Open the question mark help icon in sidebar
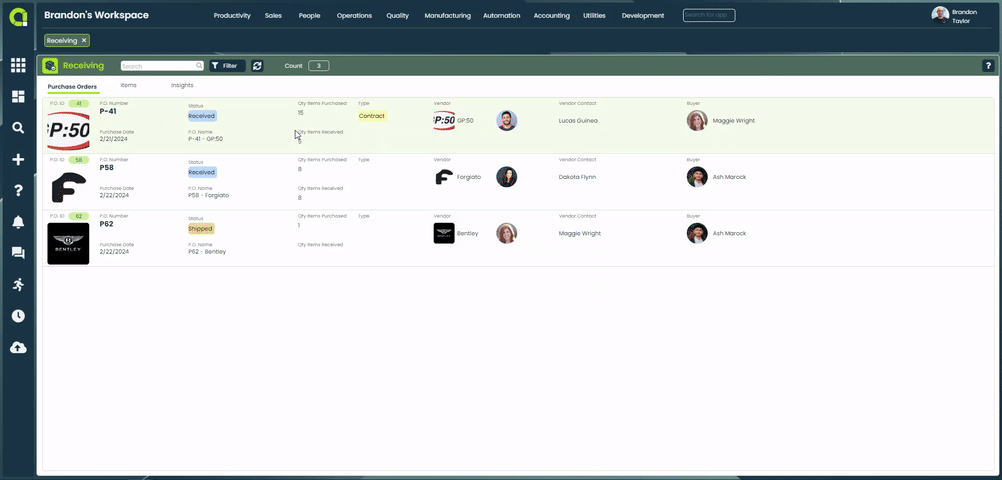Screen dimensions: 1002x480 (18, 190)
